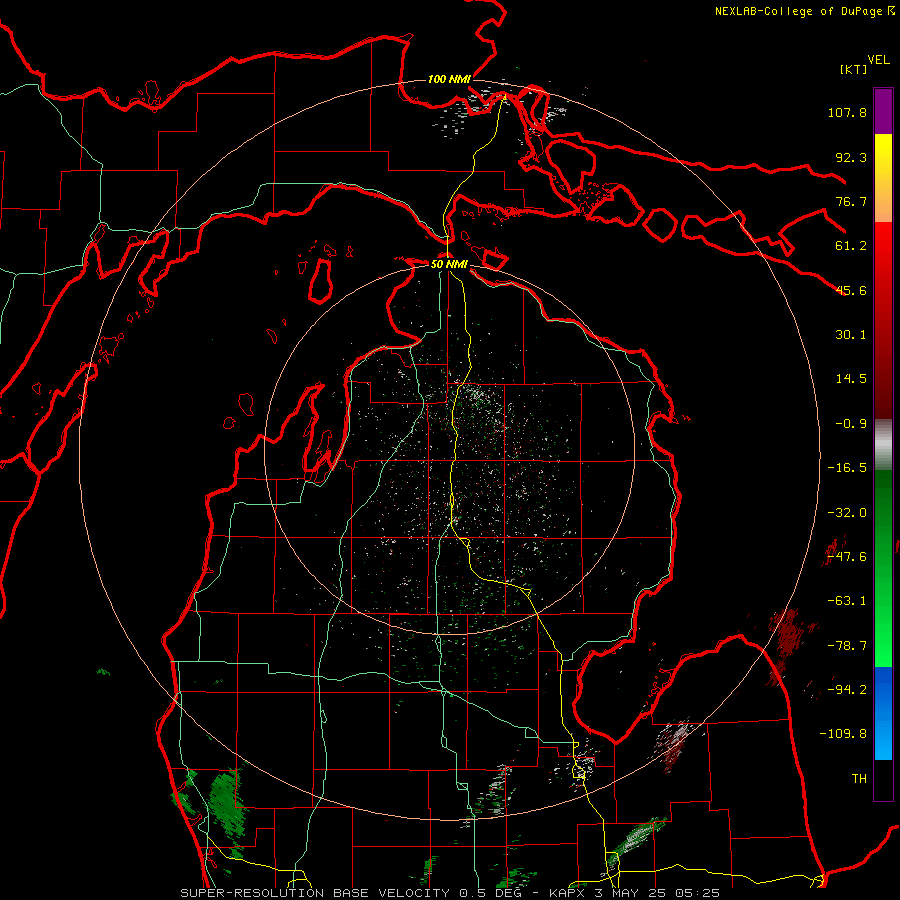This screenshot has width=900, height=900.
Task: Click the TH legend label
Action: [859, 778]
